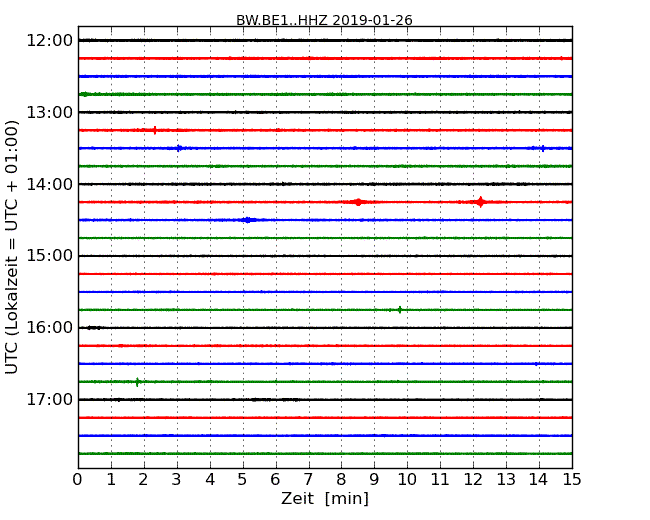Click the green spike near minute 2
This screenshot has height=520, width=650.
tap(137, 382)
